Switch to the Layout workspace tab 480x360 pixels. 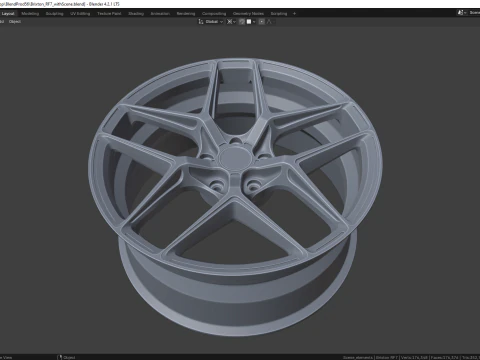[8, 14]
